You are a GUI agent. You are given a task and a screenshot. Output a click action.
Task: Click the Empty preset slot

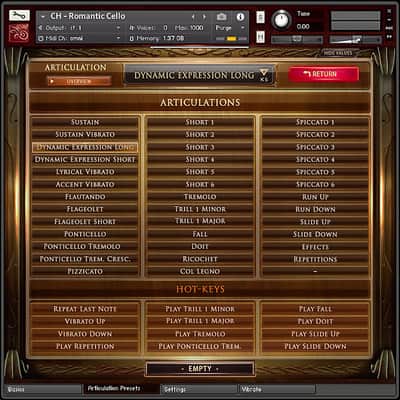(200, 369)
